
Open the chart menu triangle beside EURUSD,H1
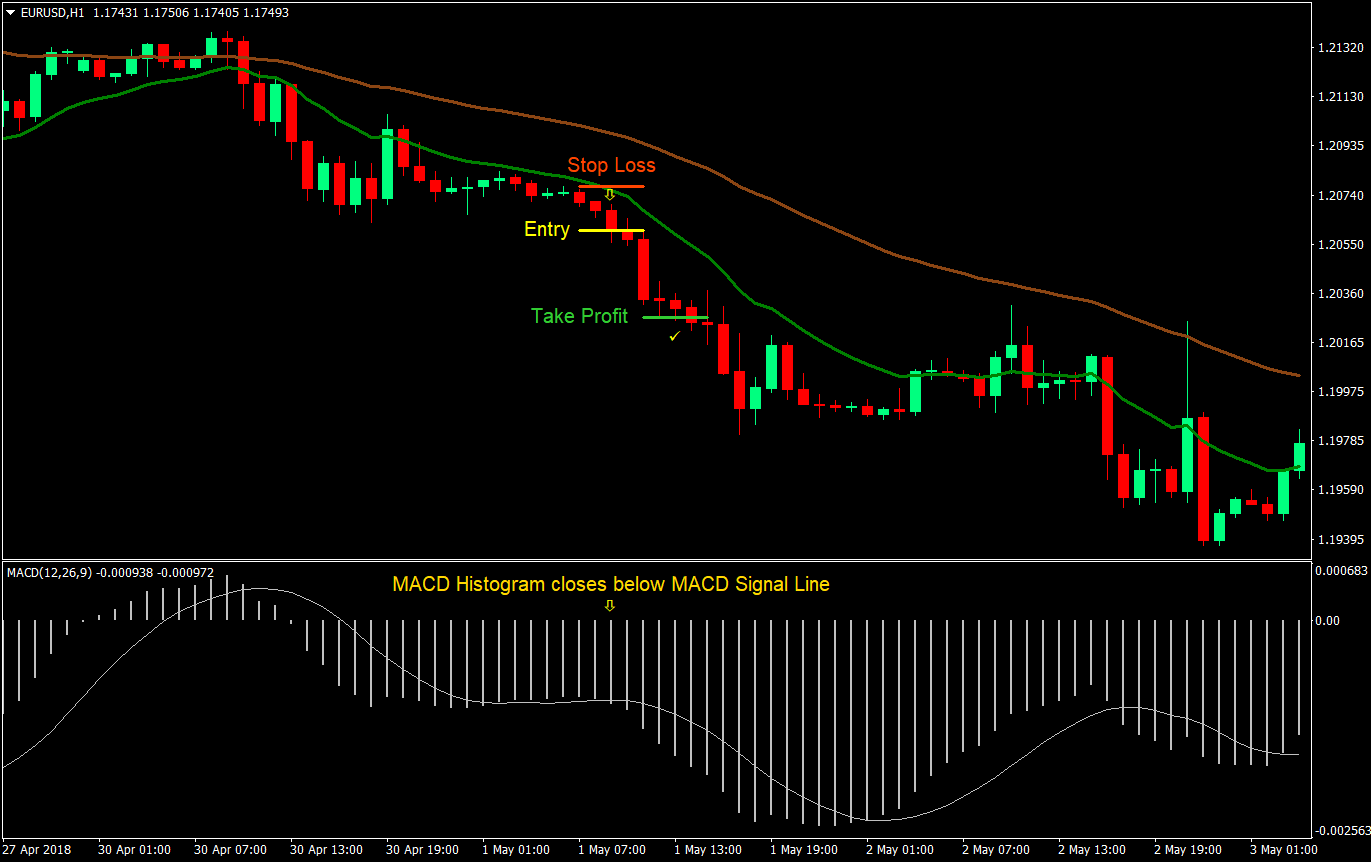[x=10, y=11]
